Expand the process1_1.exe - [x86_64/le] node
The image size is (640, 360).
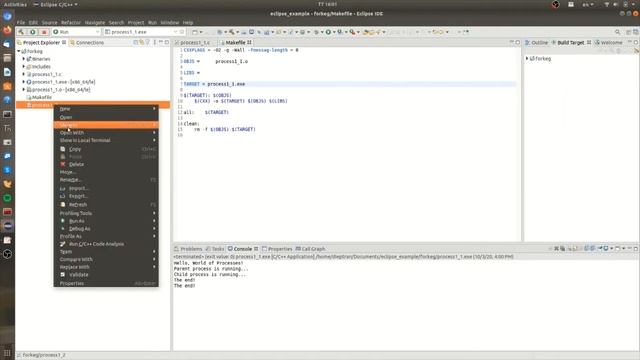[24, 82]
